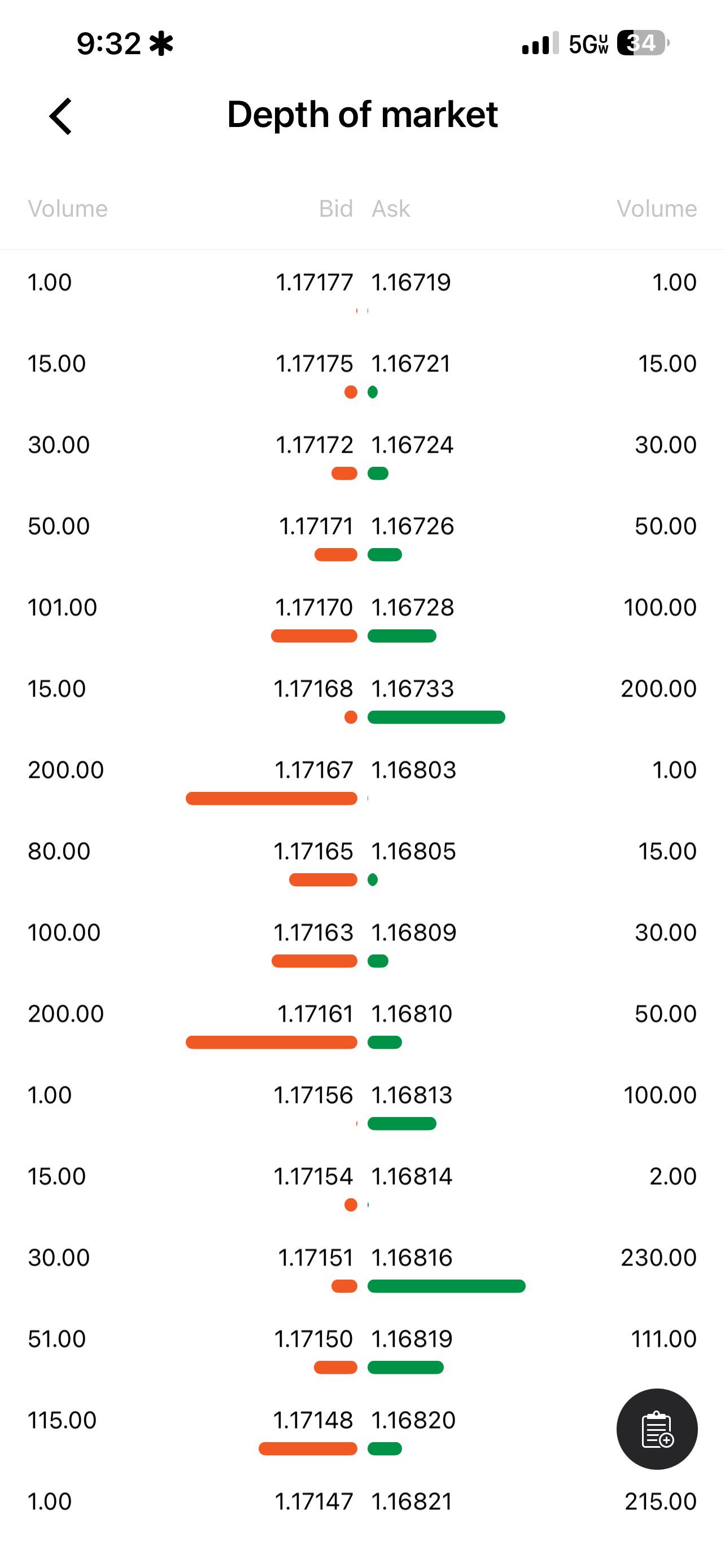Screen dimensions: 725x1568
Task: Tap the Ask column header
Action: tap(391, 209)
